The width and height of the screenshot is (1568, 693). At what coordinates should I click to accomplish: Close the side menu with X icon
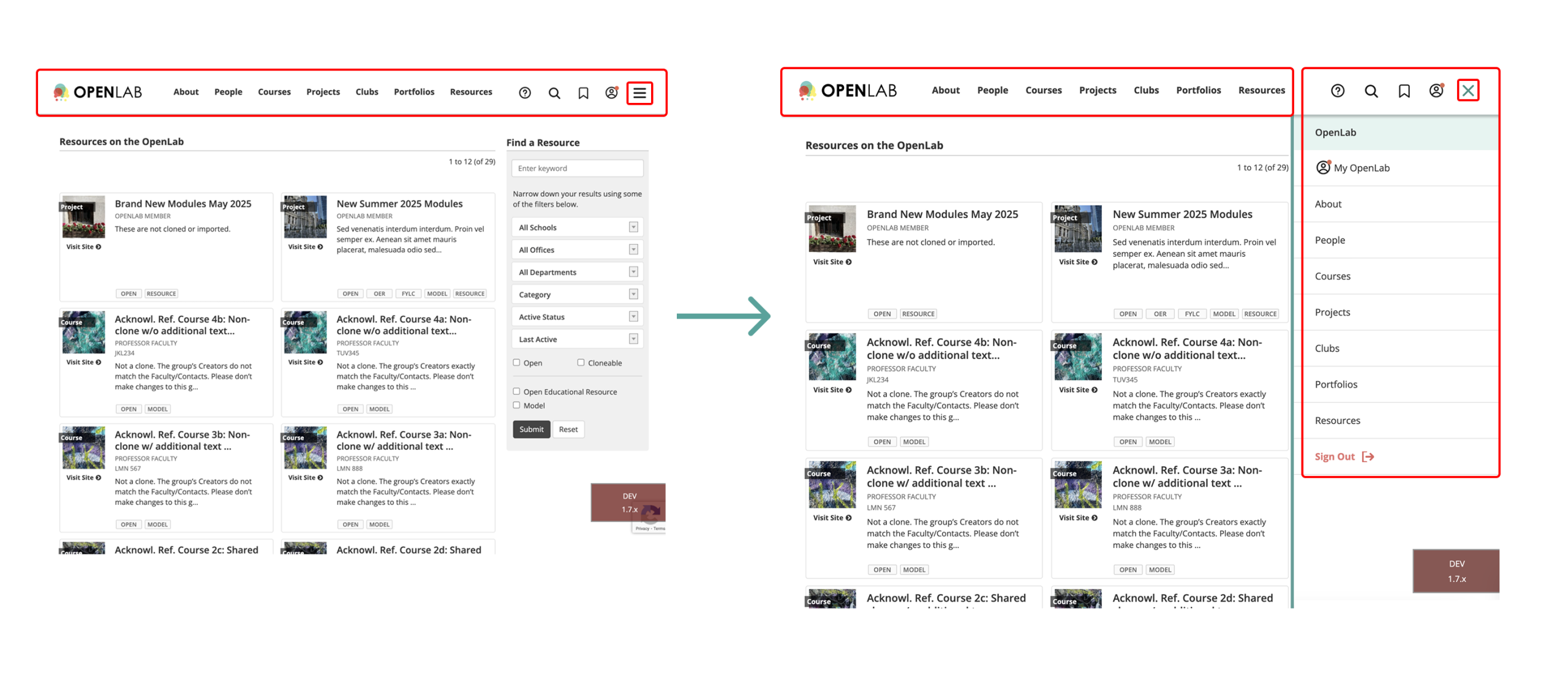click(x=1468, y=91)
